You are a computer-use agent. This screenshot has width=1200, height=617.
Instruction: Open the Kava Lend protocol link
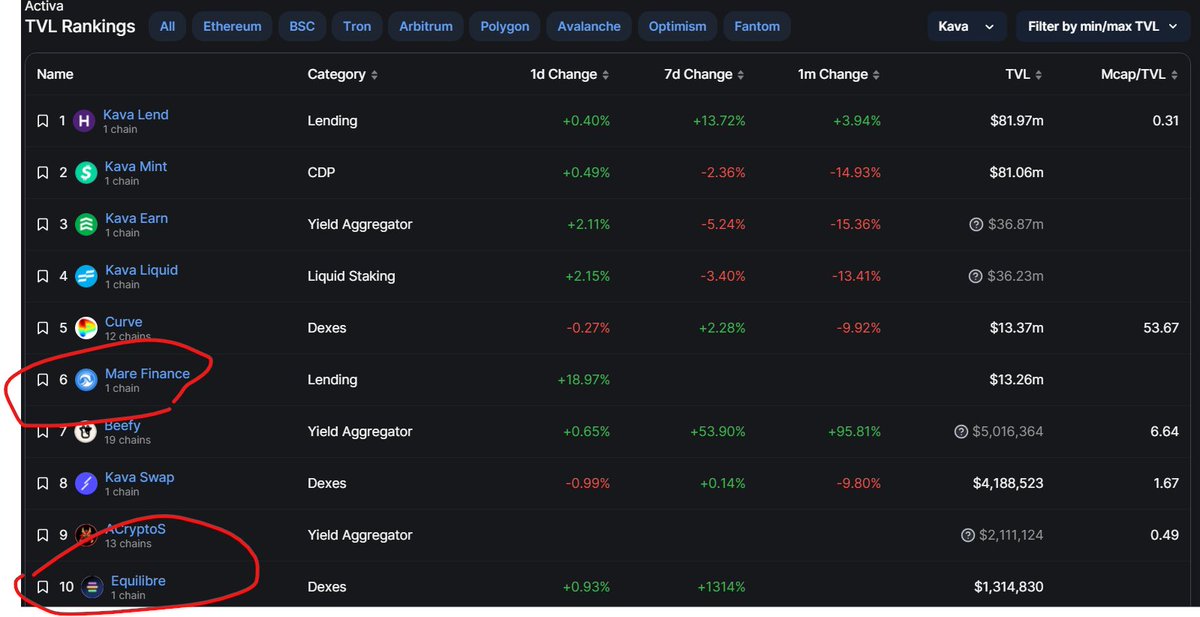(136, 115)
